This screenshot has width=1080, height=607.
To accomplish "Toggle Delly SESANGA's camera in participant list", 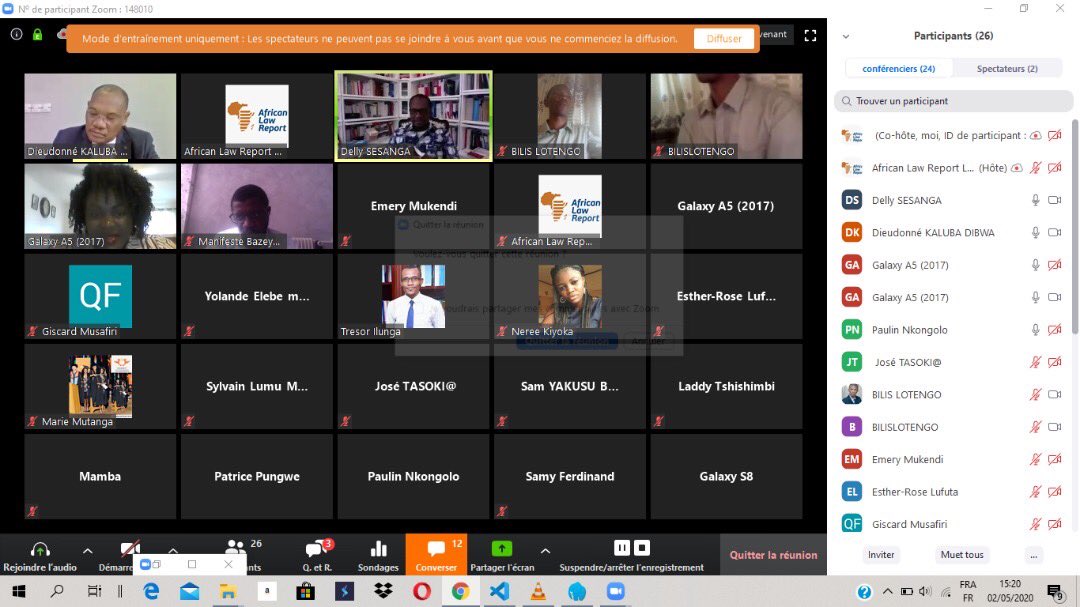I will pyautogui.click(x=1055, y=200).
